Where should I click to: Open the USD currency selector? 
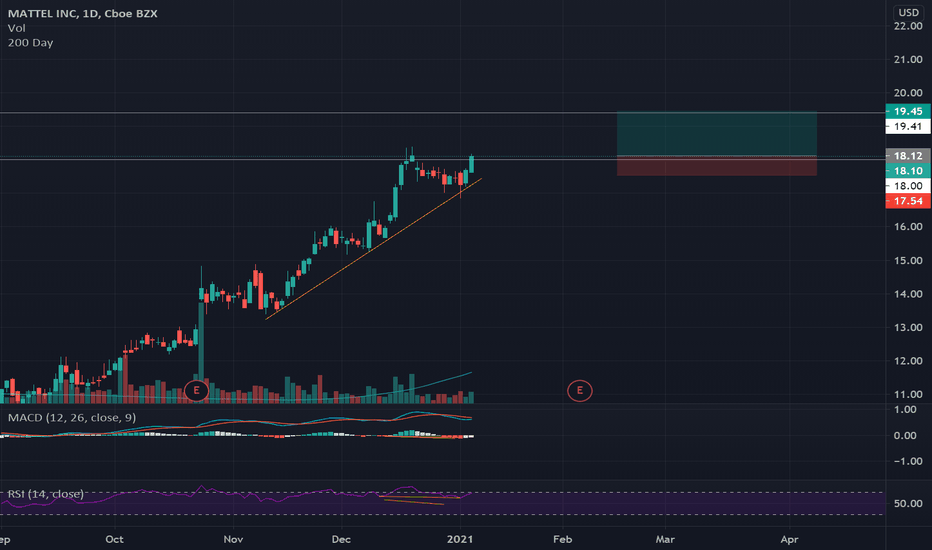908,12
